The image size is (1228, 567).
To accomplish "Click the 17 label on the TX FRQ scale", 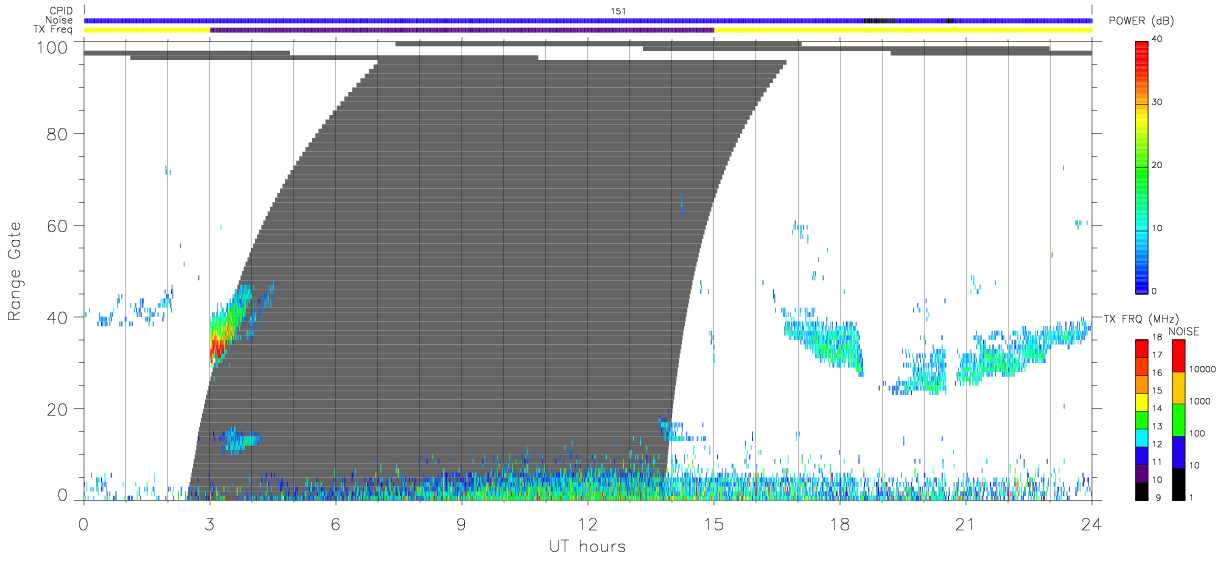I will [1158, 355].
